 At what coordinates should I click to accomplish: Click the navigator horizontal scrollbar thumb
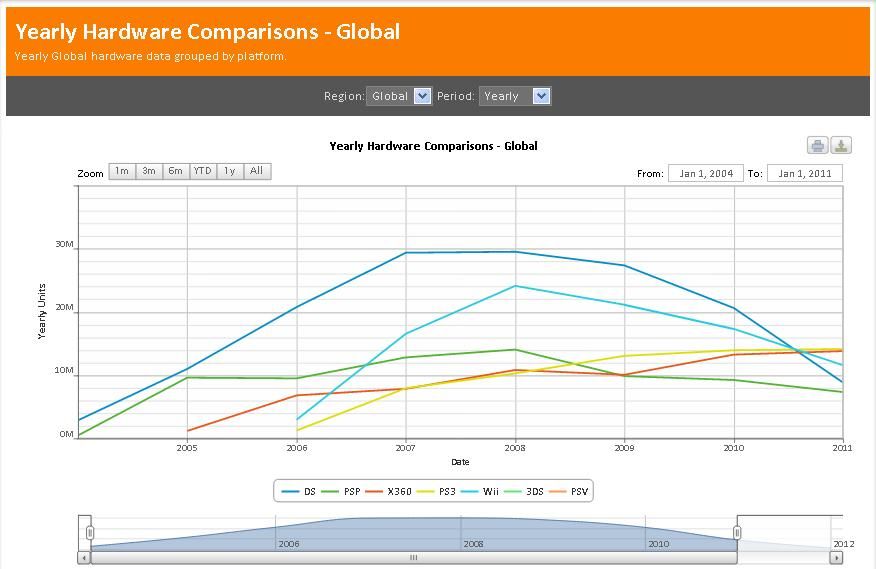413,558
